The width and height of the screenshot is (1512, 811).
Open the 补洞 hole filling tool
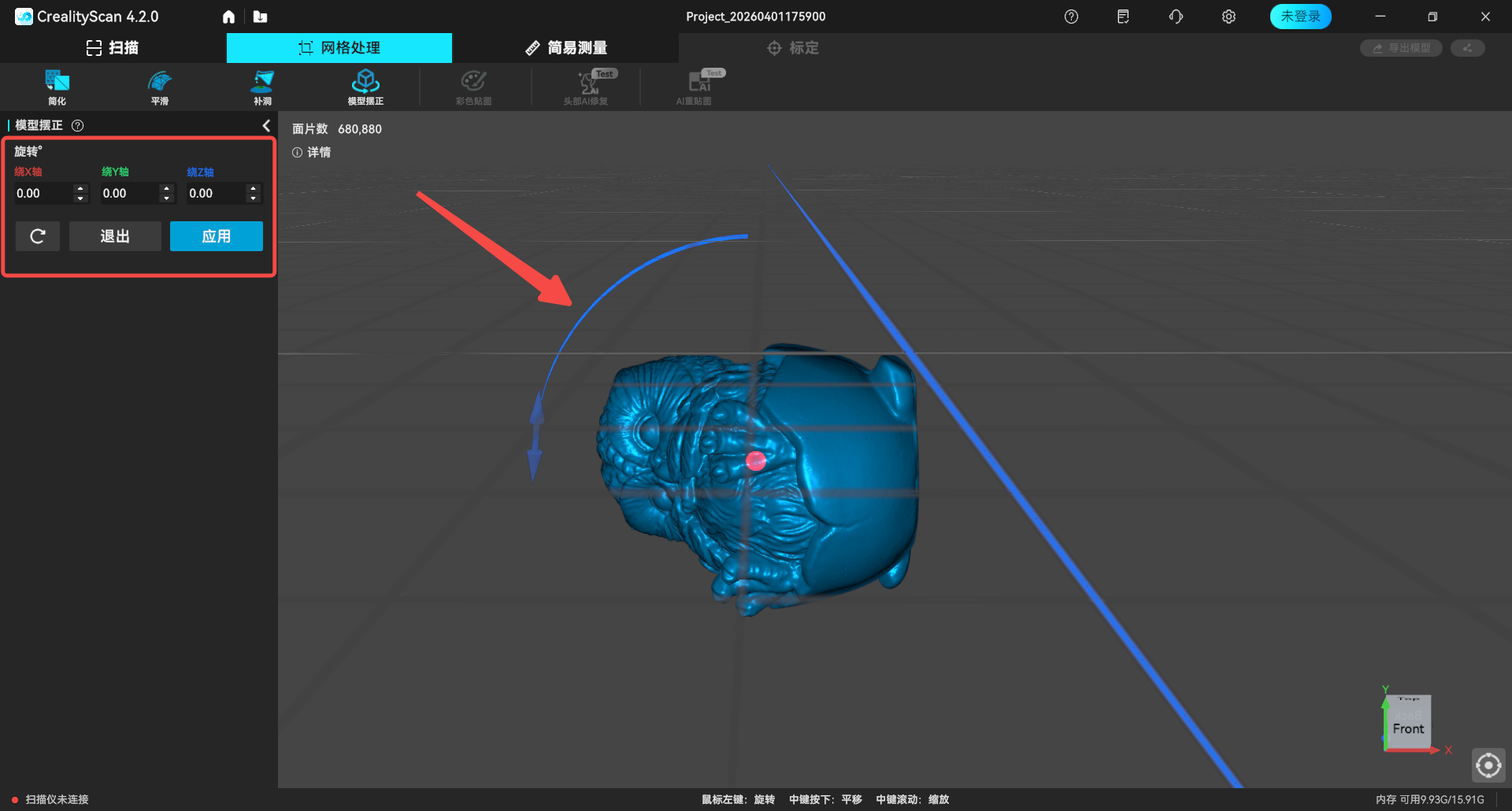coord(262,87)
